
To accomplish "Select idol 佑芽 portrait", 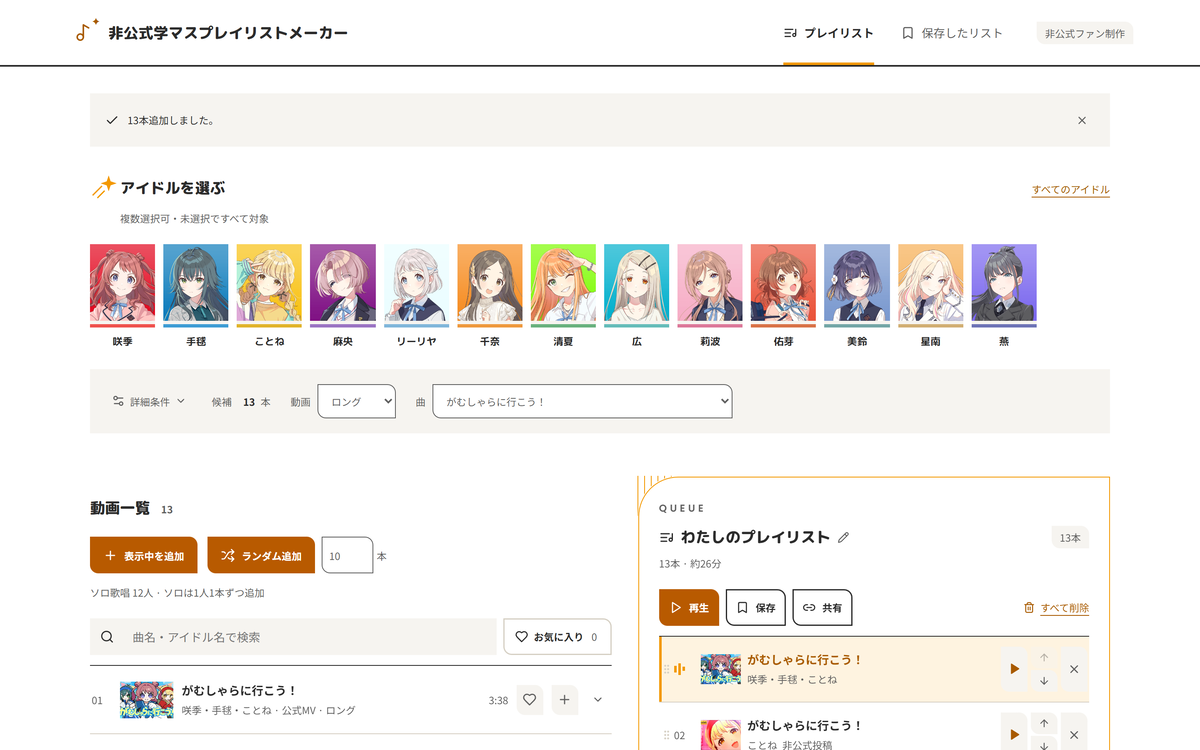I will [784, 286].
